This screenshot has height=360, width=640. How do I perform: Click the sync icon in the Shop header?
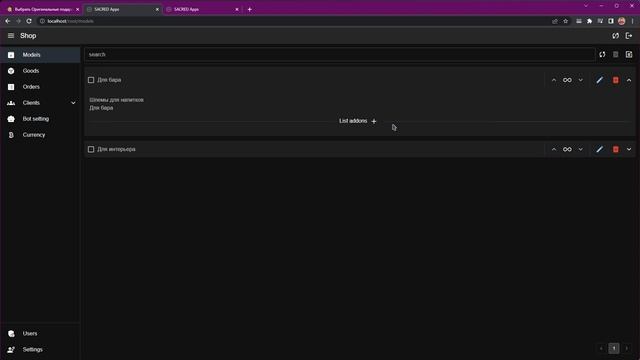coord(616,36)
